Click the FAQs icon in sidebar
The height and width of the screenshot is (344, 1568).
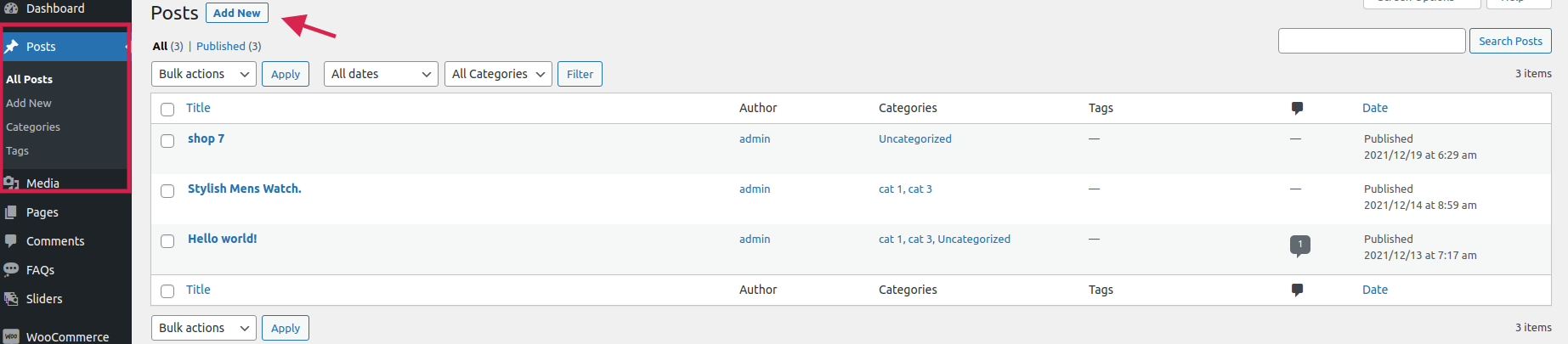12,270
